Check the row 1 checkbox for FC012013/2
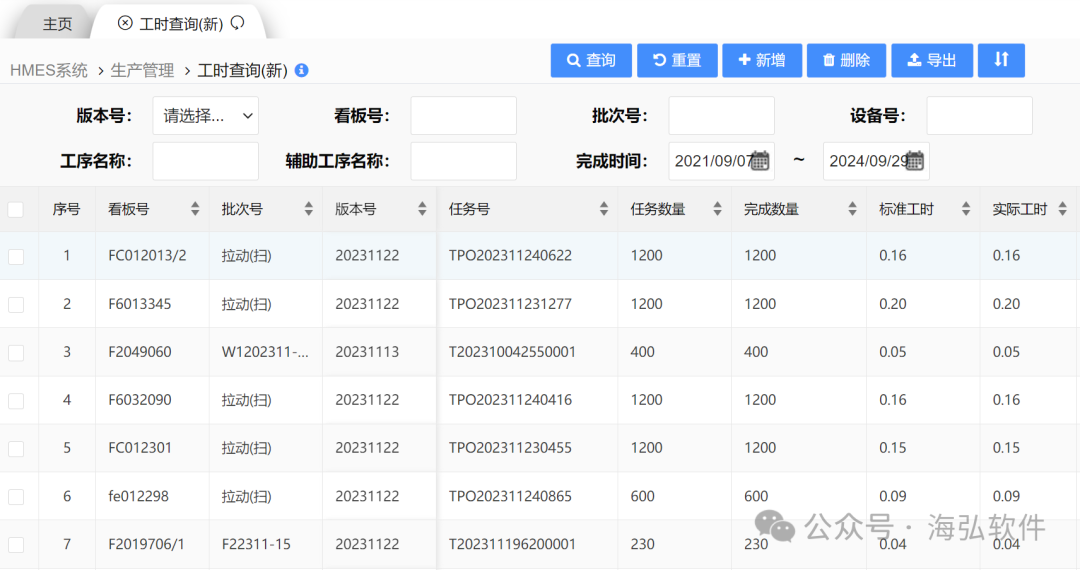Screen dimensions: 1080x570 point(16,257)
